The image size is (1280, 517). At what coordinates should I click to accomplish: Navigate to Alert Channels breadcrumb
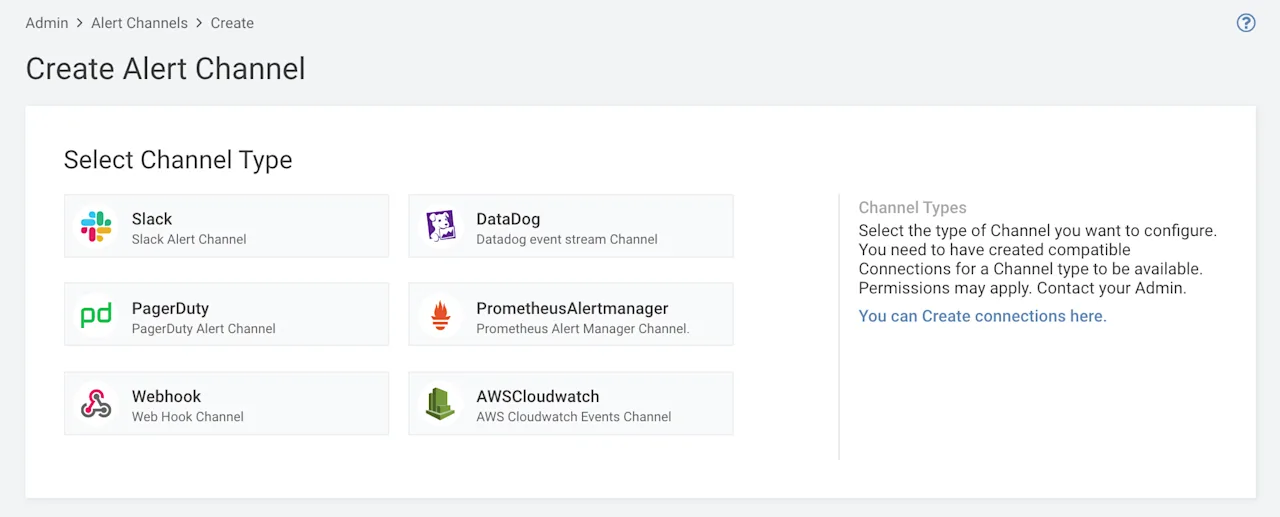(x=139, y=23)
